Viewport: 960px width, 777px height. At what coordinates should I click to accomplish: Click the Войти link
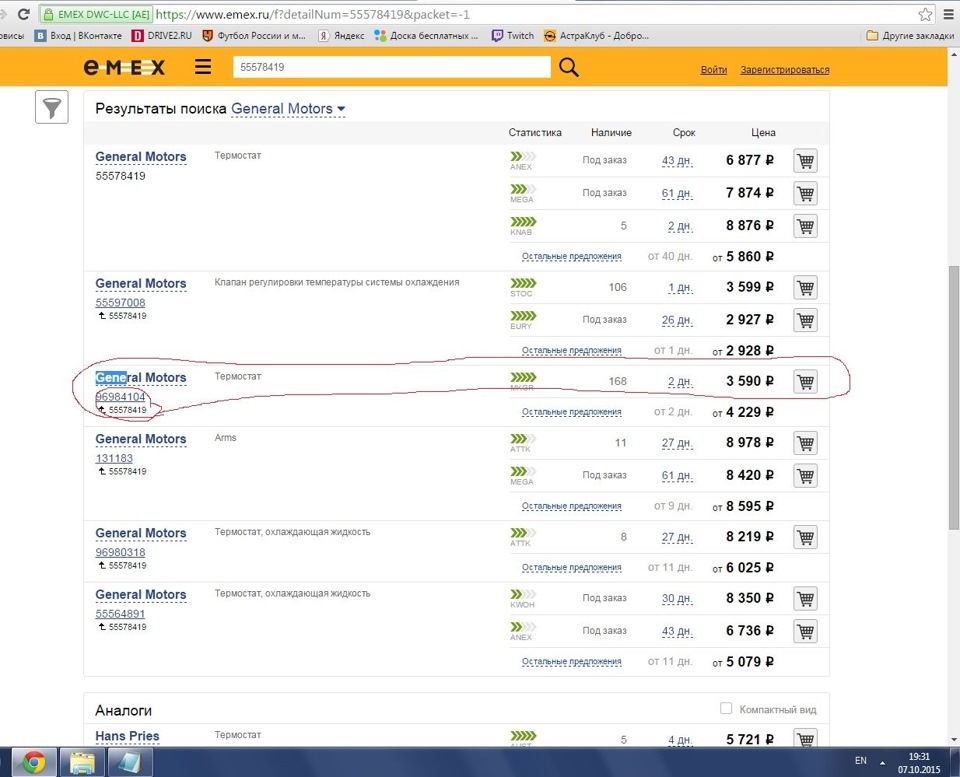[x=713, y=70]
